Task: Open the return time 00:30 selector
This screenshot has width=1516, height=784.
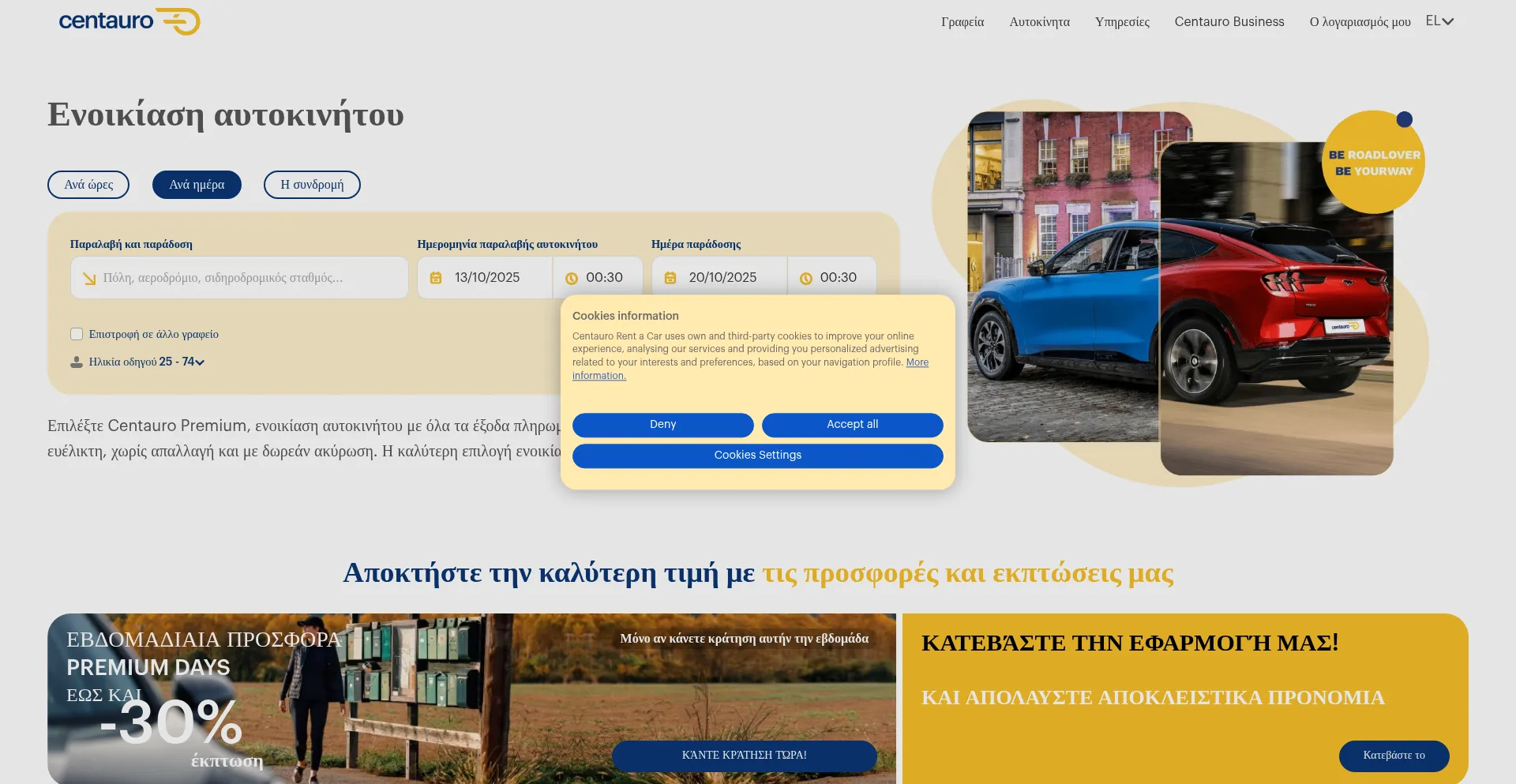Action: [x=832, y=278]
